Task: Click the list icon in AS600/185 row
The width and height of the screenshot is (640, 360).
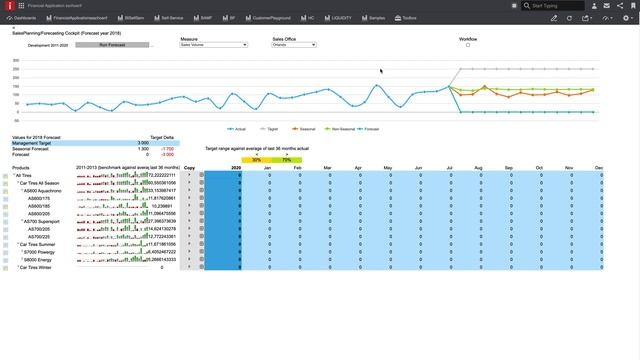Action: coord(201,206)
